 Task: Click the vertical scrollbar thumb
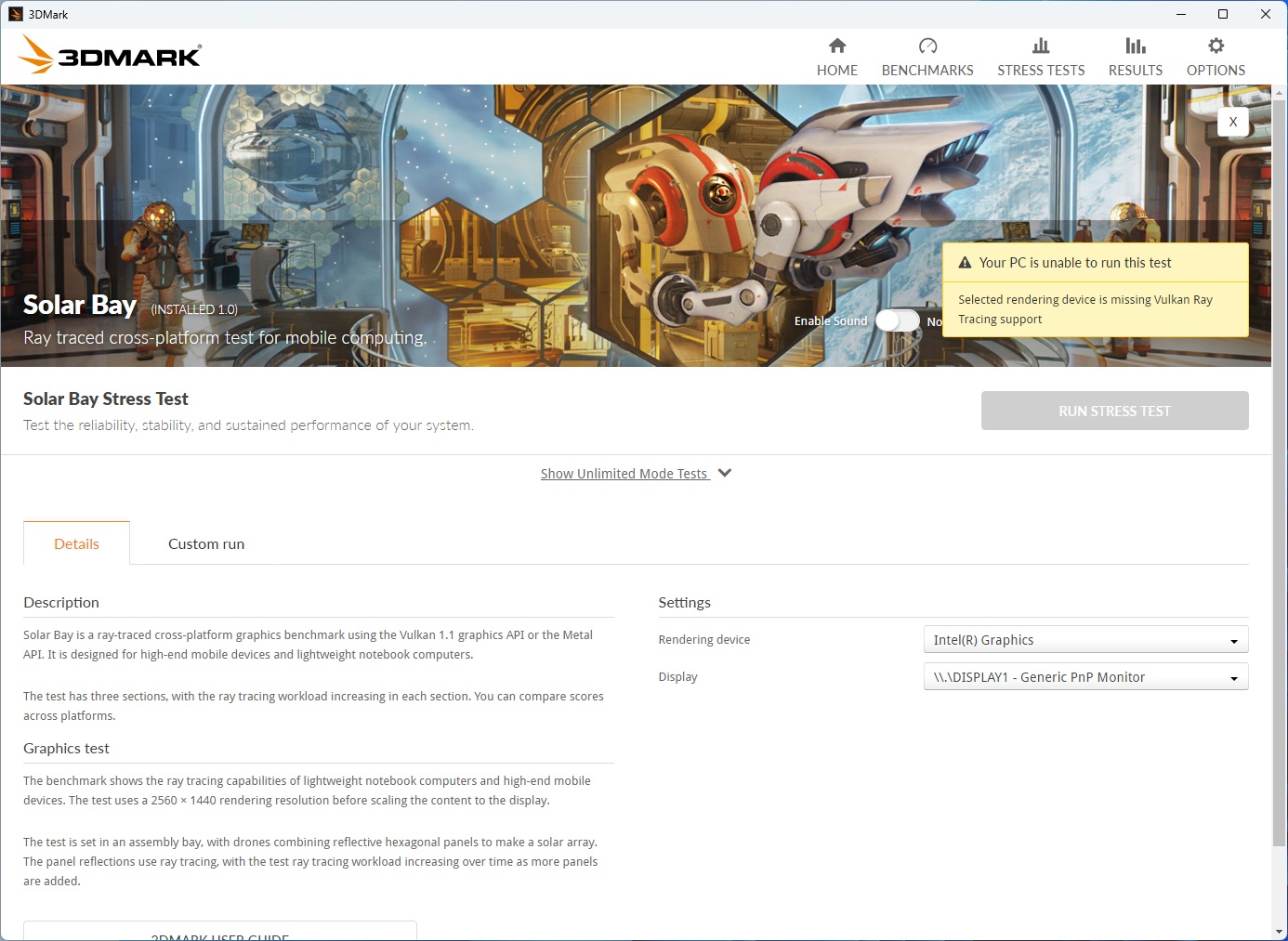pyautogui.click(x=1280, y=474)
